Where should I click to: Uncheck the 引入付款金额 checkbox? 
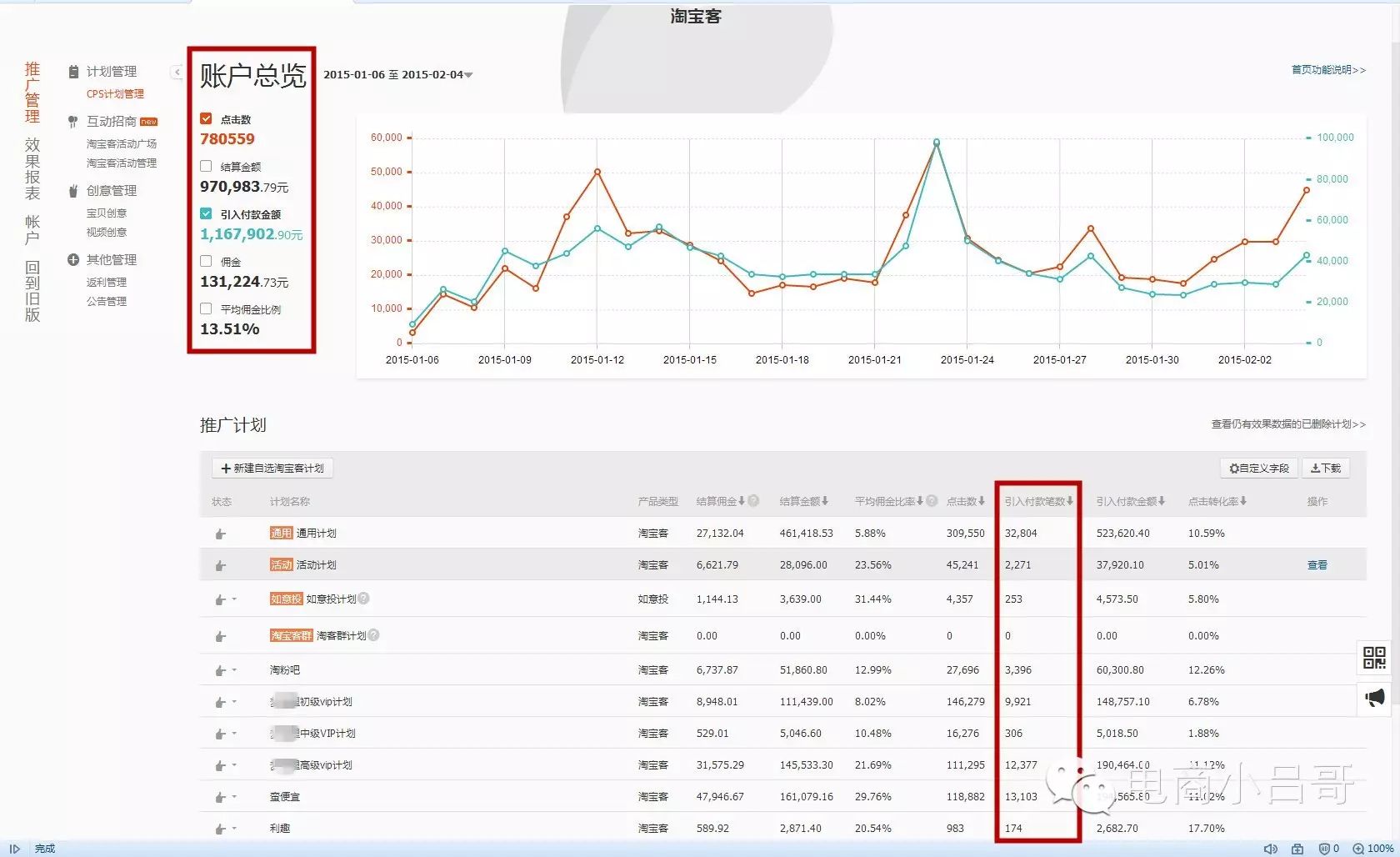pos(206,213)
